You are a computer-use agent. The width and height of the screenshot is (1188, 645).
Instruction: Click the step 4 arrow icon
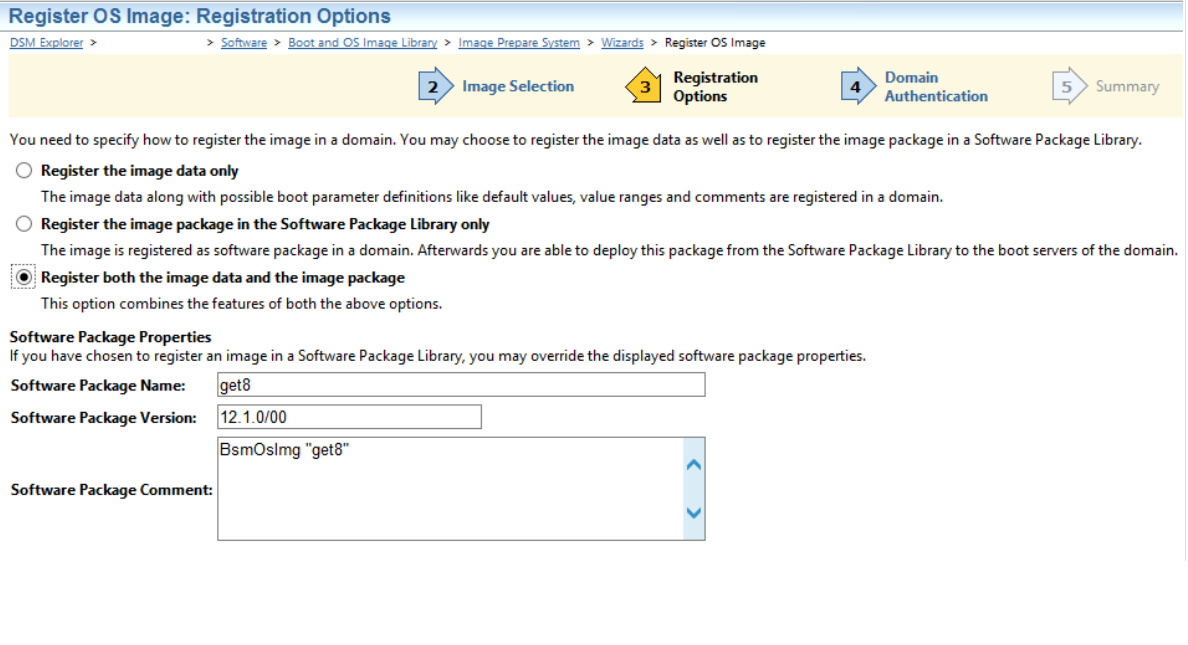(856, 87)
